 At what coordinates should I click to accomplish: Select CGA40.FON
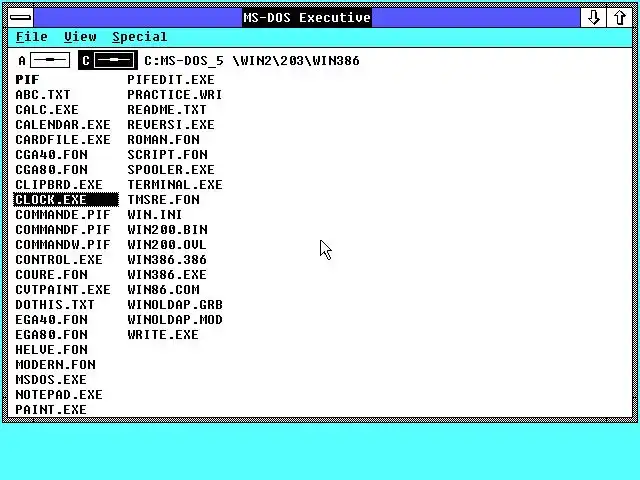(51, 155)
